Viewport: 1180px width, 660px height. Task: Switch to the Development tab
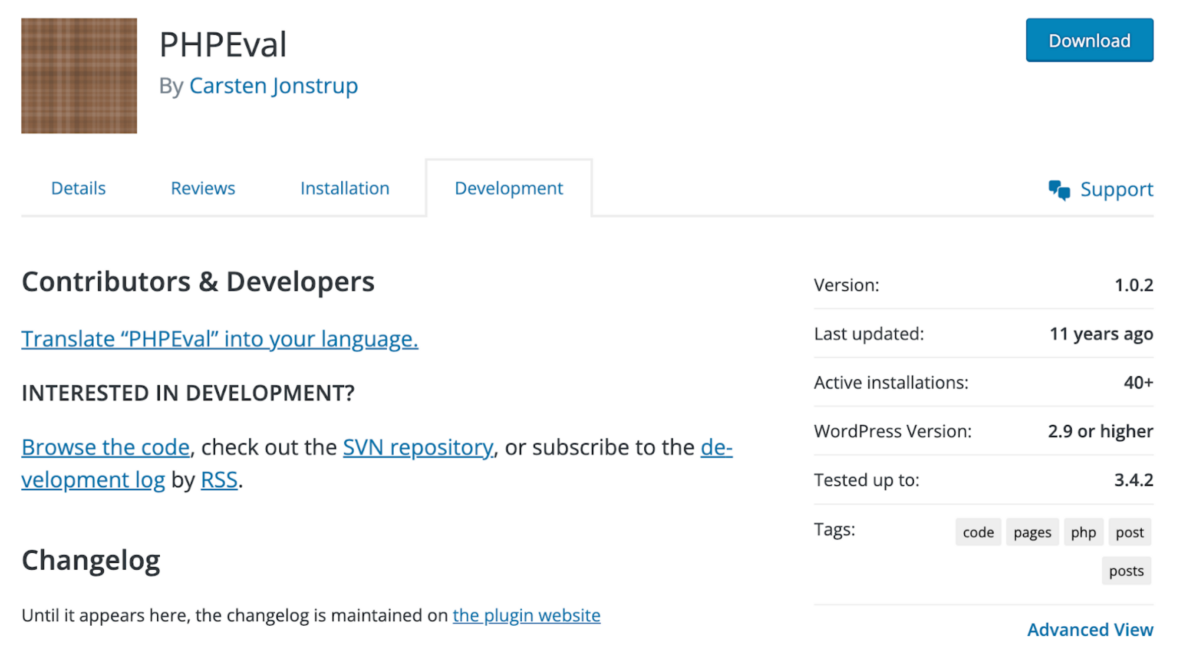(x=508, y=188)
